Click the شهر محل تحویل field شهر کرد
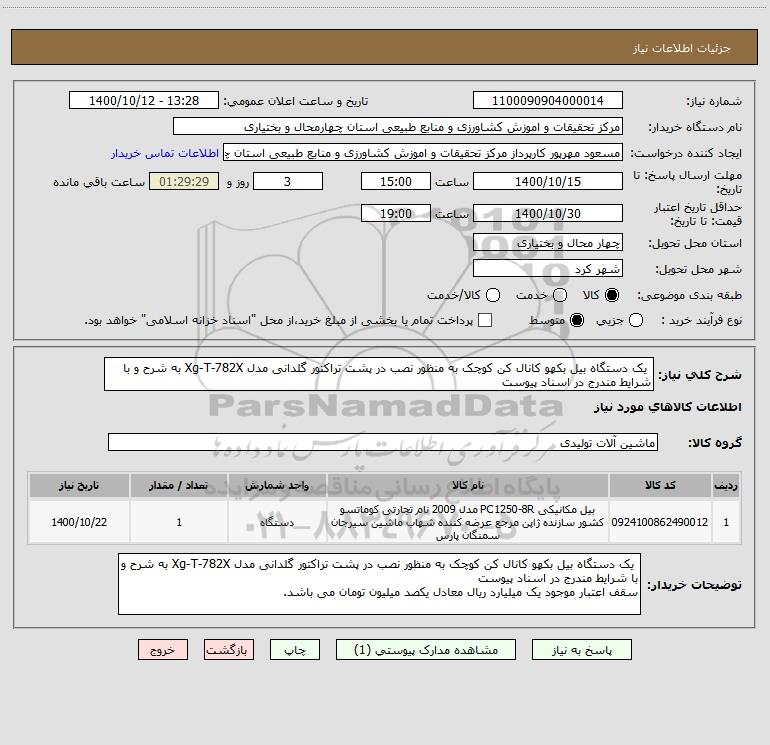770x745 pixels. [548, 269]
